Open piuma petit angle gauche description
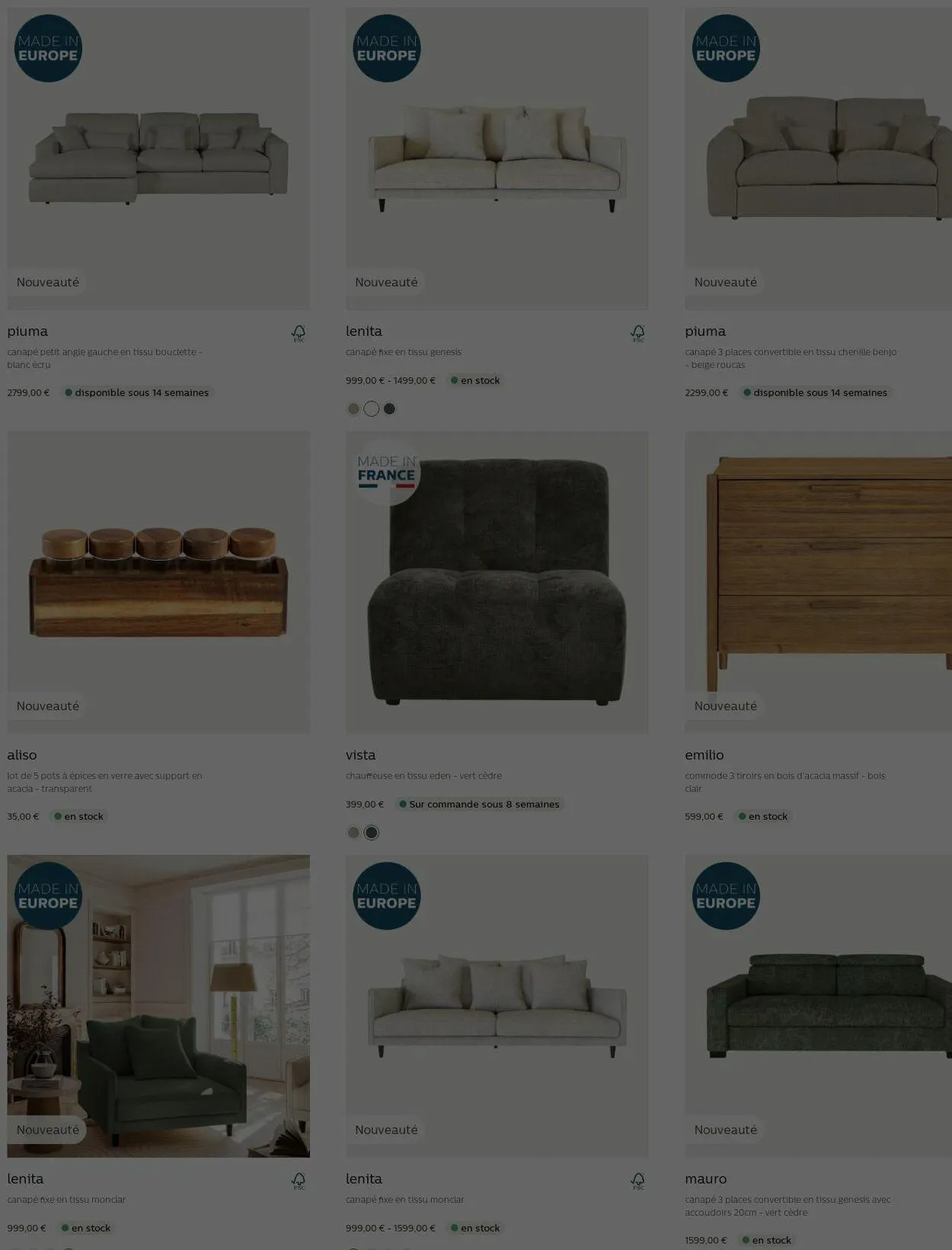The height and width of the screenshot is (1250, 952). (x=104, y=358)
